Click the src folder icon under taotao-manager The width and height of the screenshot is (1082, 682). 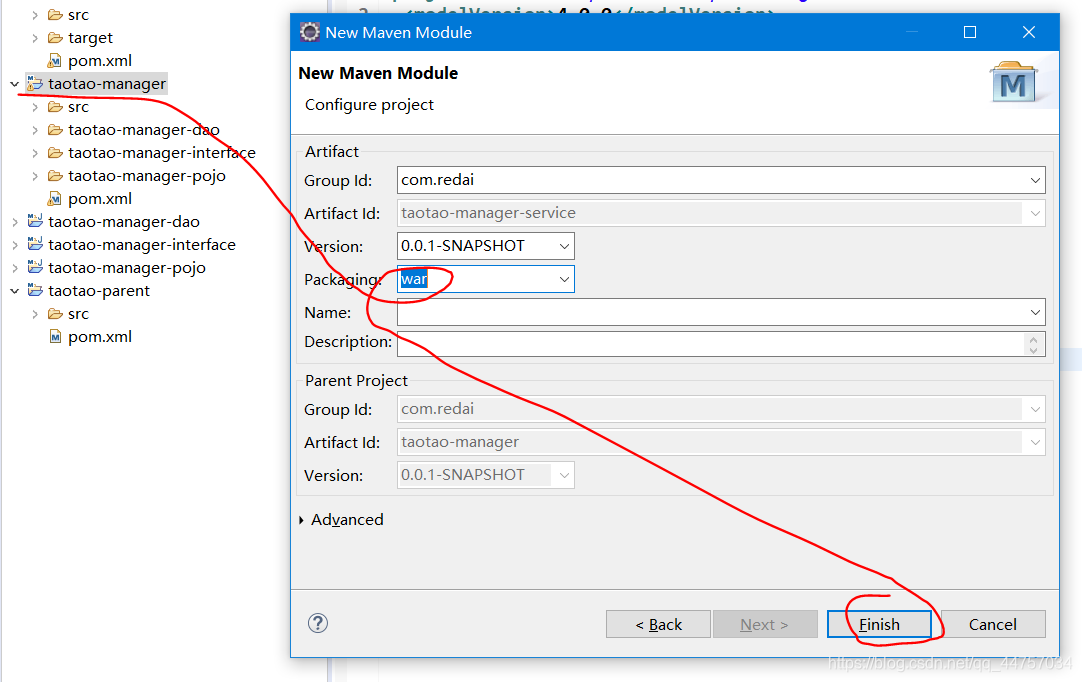pos(55,107)
